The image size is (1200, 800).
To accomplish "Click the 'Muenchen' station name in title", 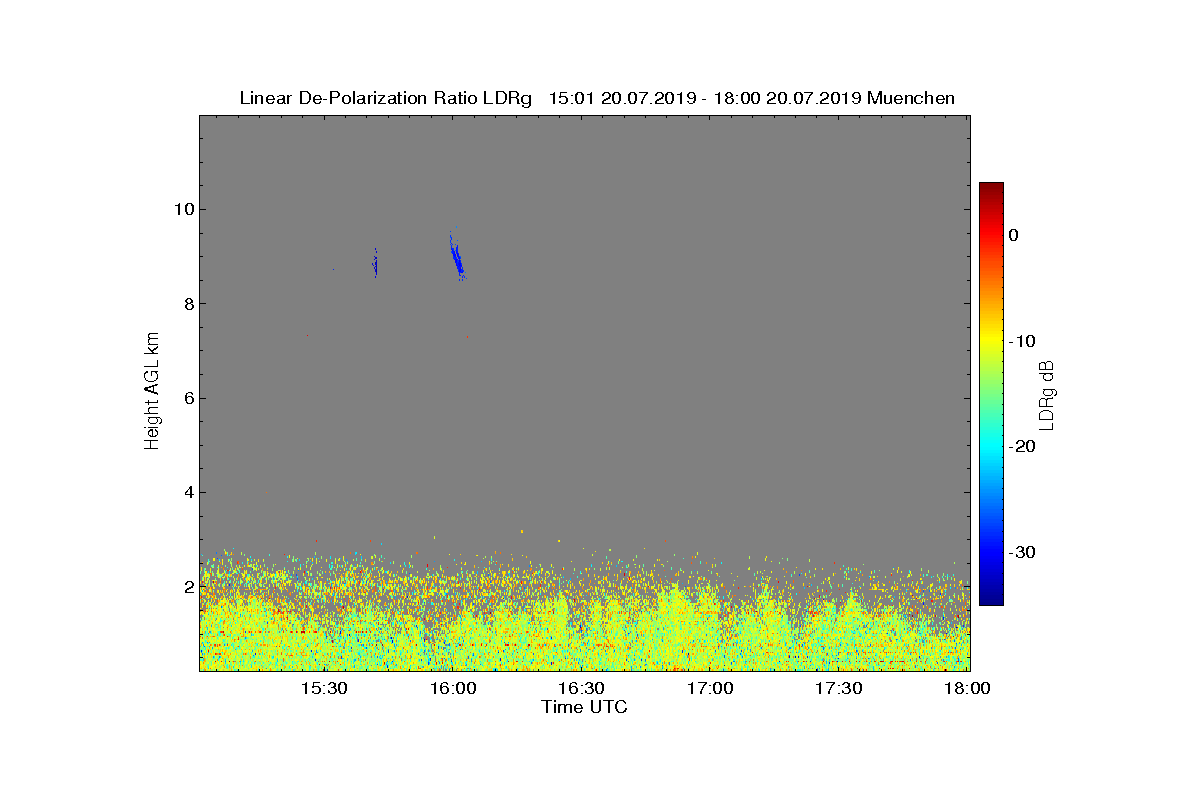I will coord(911,98).
